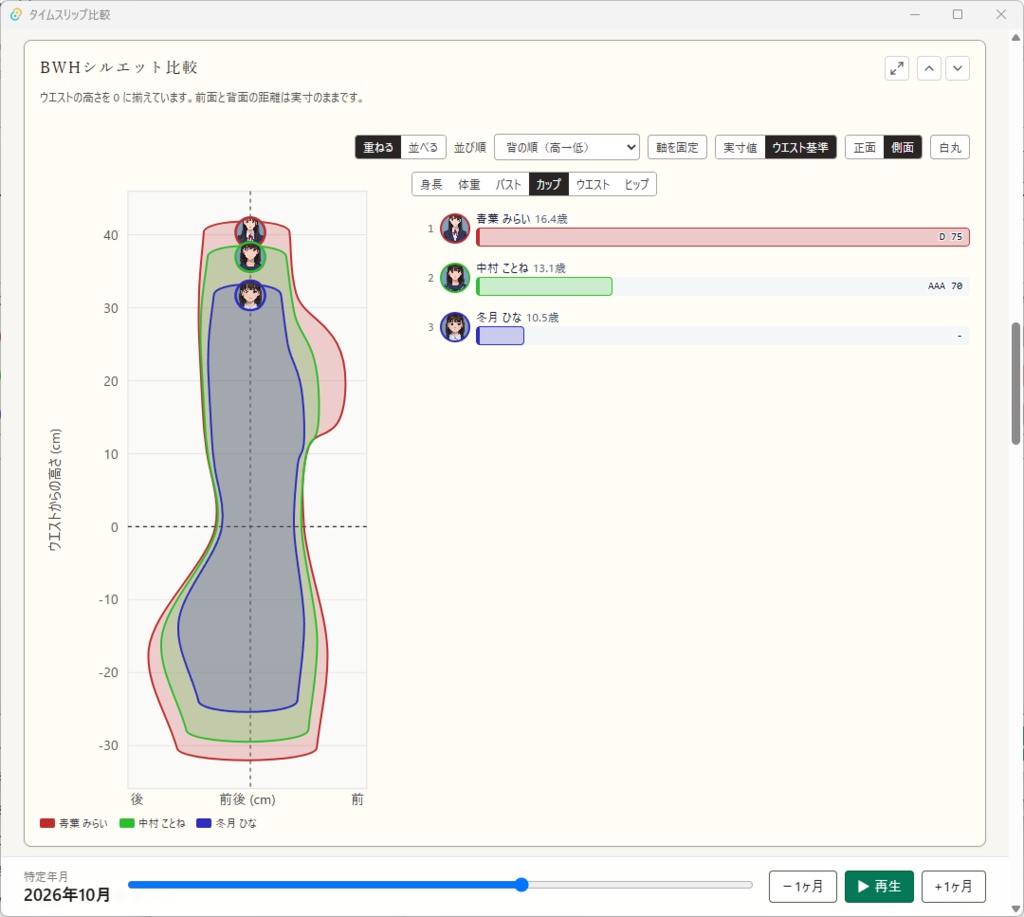The height and width of the screenshot is (917, 1024).
Task: Switch to 実寸値 actual values
Action: tap(740, 147)
